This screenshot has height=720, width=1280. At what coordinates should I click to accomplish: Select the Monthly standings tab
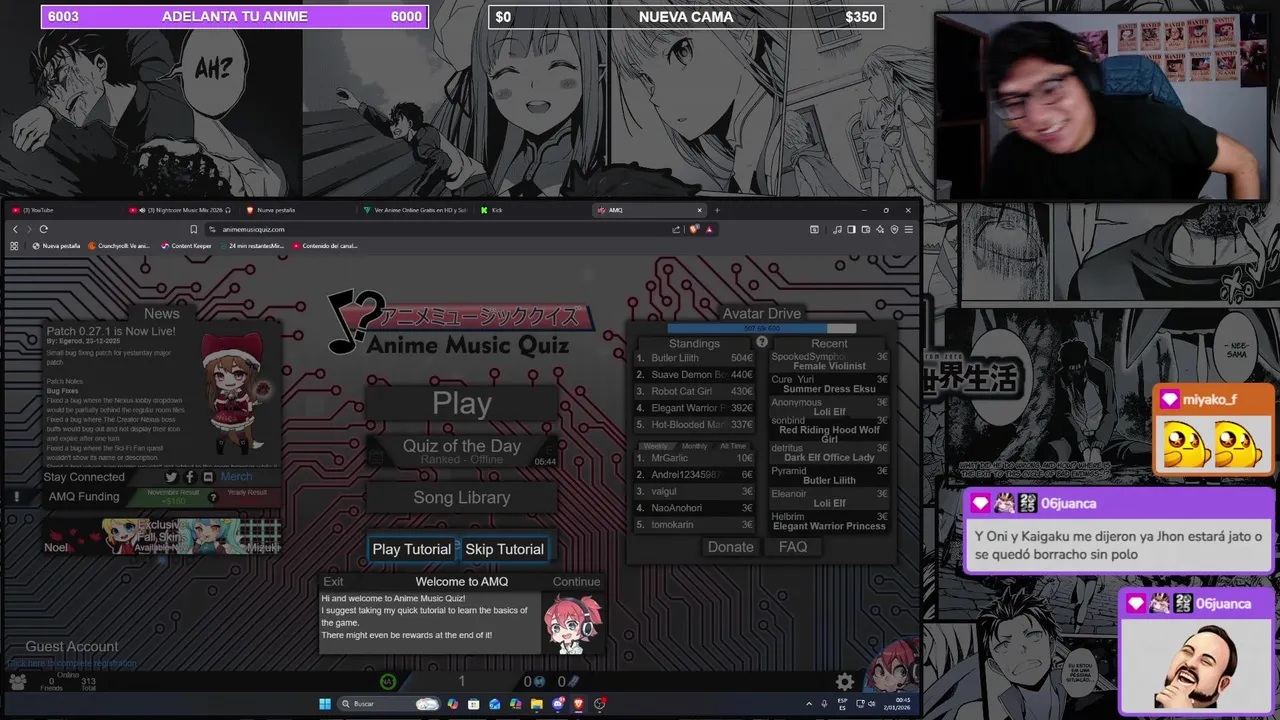click(694, 446)
